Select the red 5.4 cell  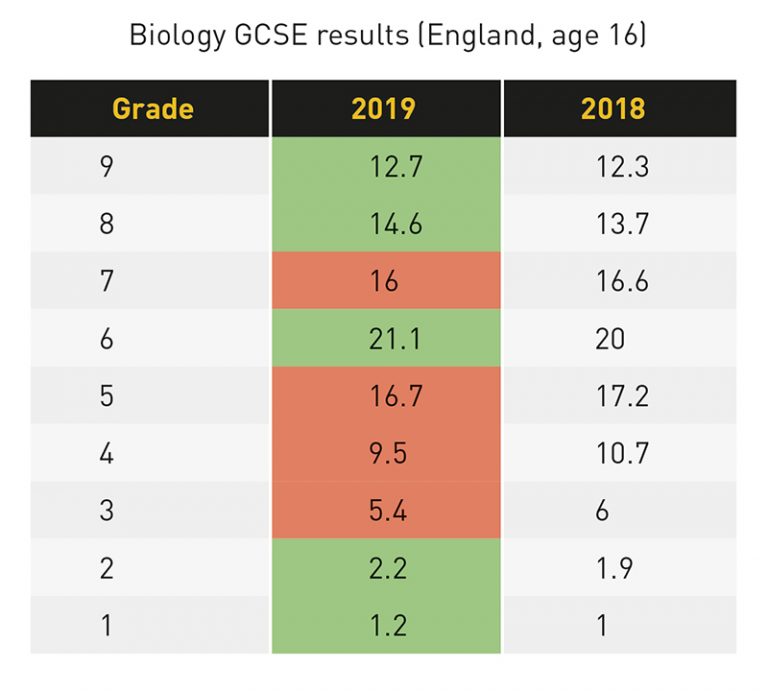pos(386,511)
